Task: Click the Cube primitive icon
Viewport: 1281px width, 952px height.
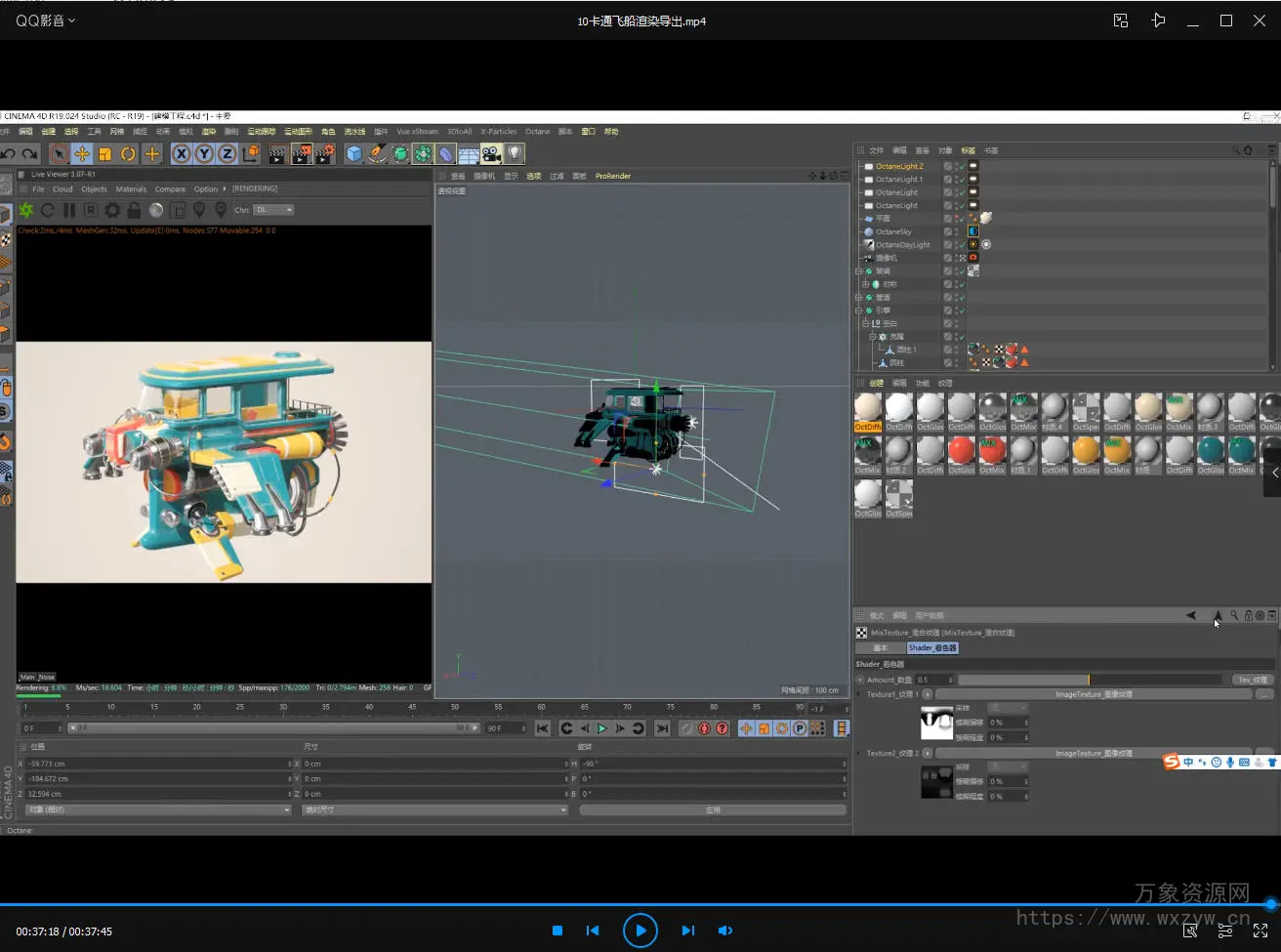Action: tap(354, 154)
